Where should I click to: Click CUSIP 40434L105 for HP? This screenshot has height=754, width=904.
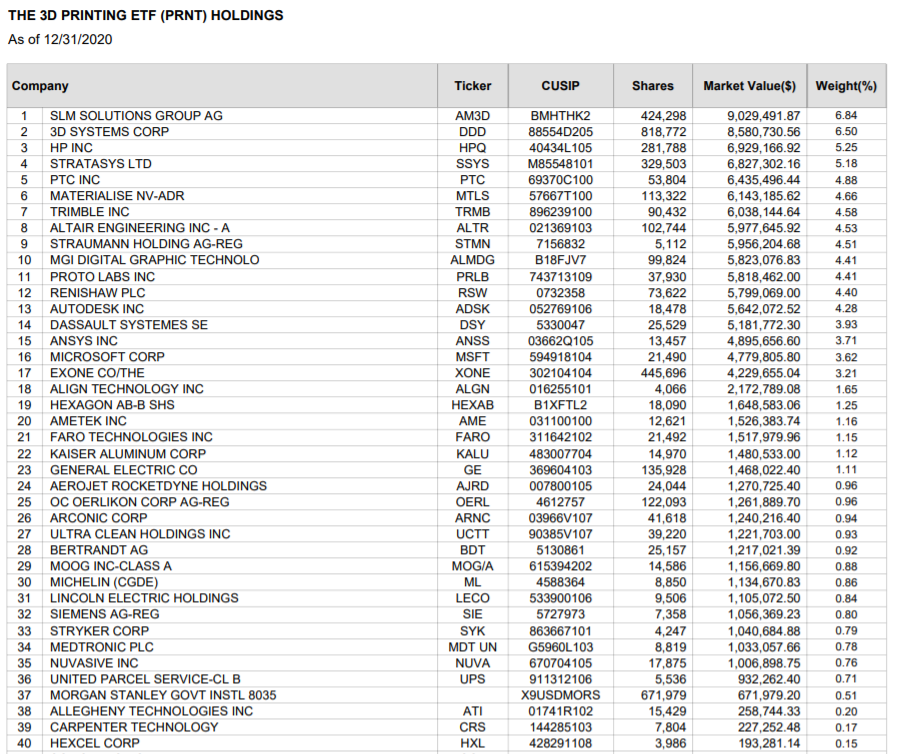tap(560, 148)
